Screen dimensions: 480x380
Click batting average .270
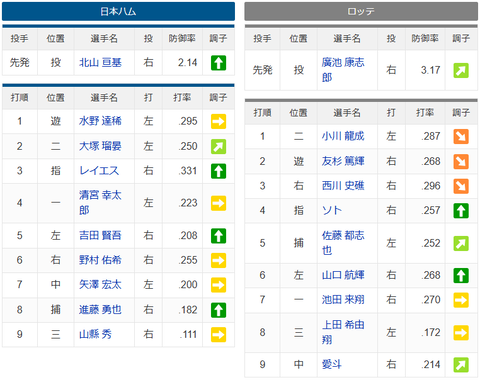pos(431,300)
